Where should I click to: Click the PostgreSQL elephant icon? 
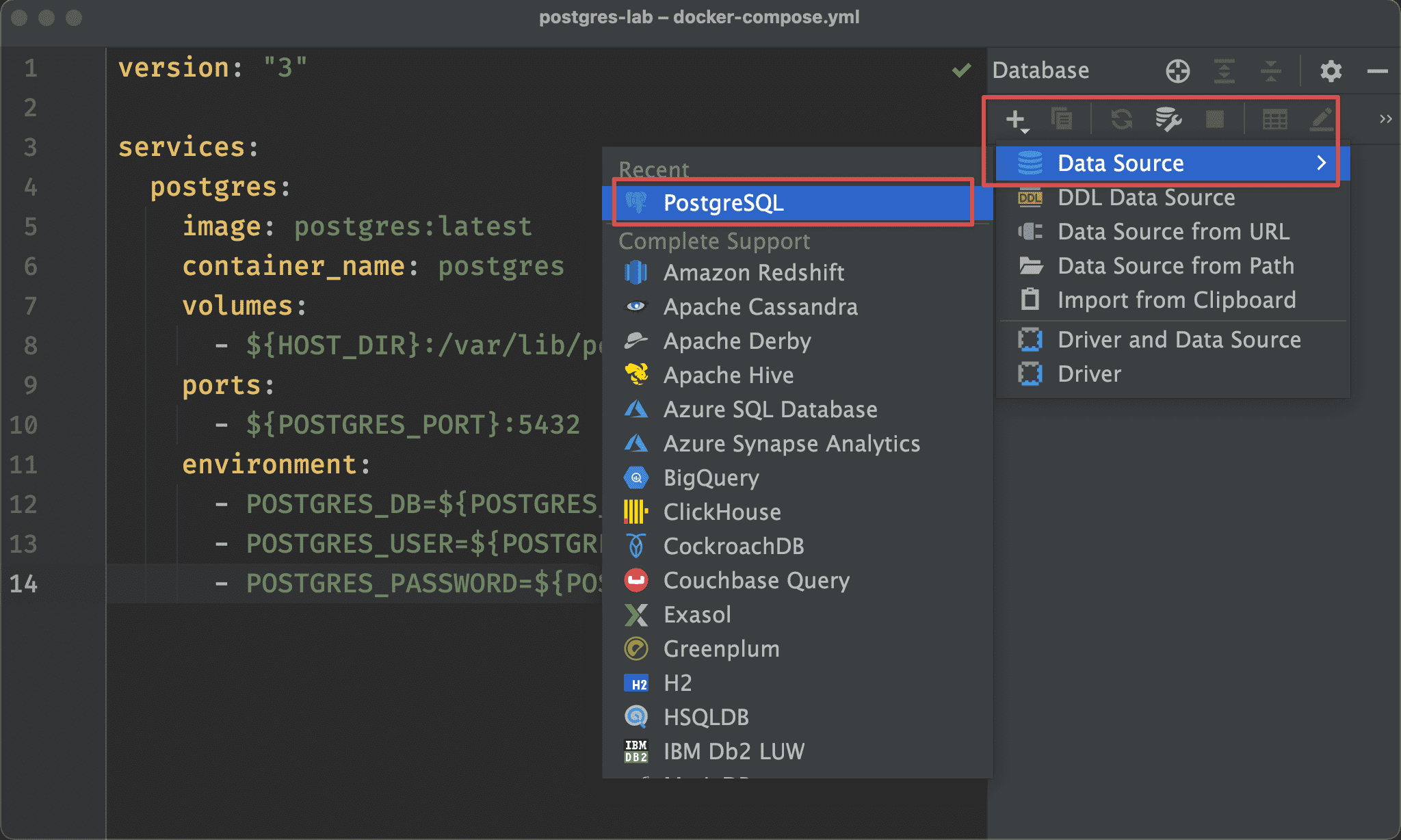pos(636,202)
